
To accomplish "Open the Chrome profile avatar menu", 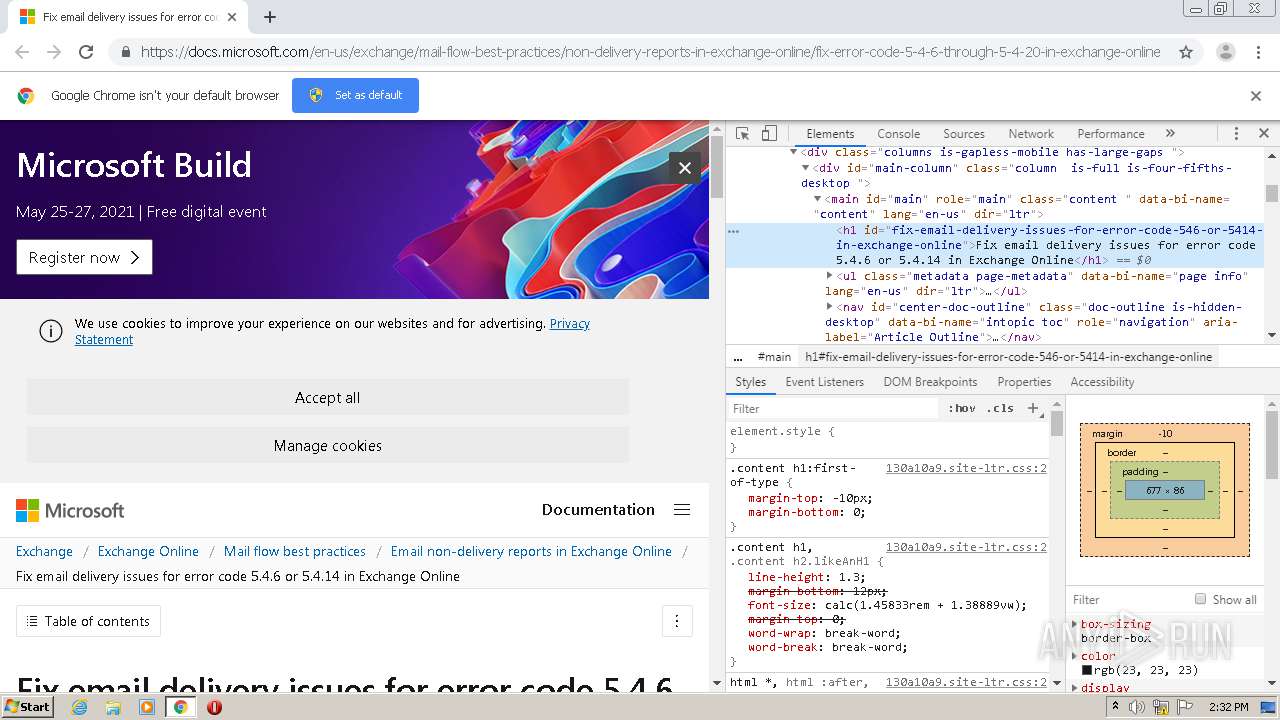I will pos(1225,52).
